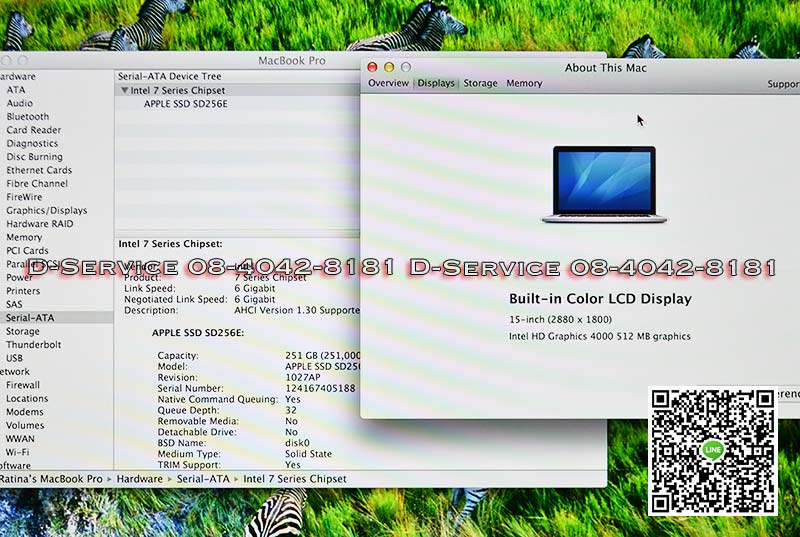The width and height of the screenshot is (800, 537).
Task: Click the Built-in Color LCD Display heading
Action: (x=600, y=299)
